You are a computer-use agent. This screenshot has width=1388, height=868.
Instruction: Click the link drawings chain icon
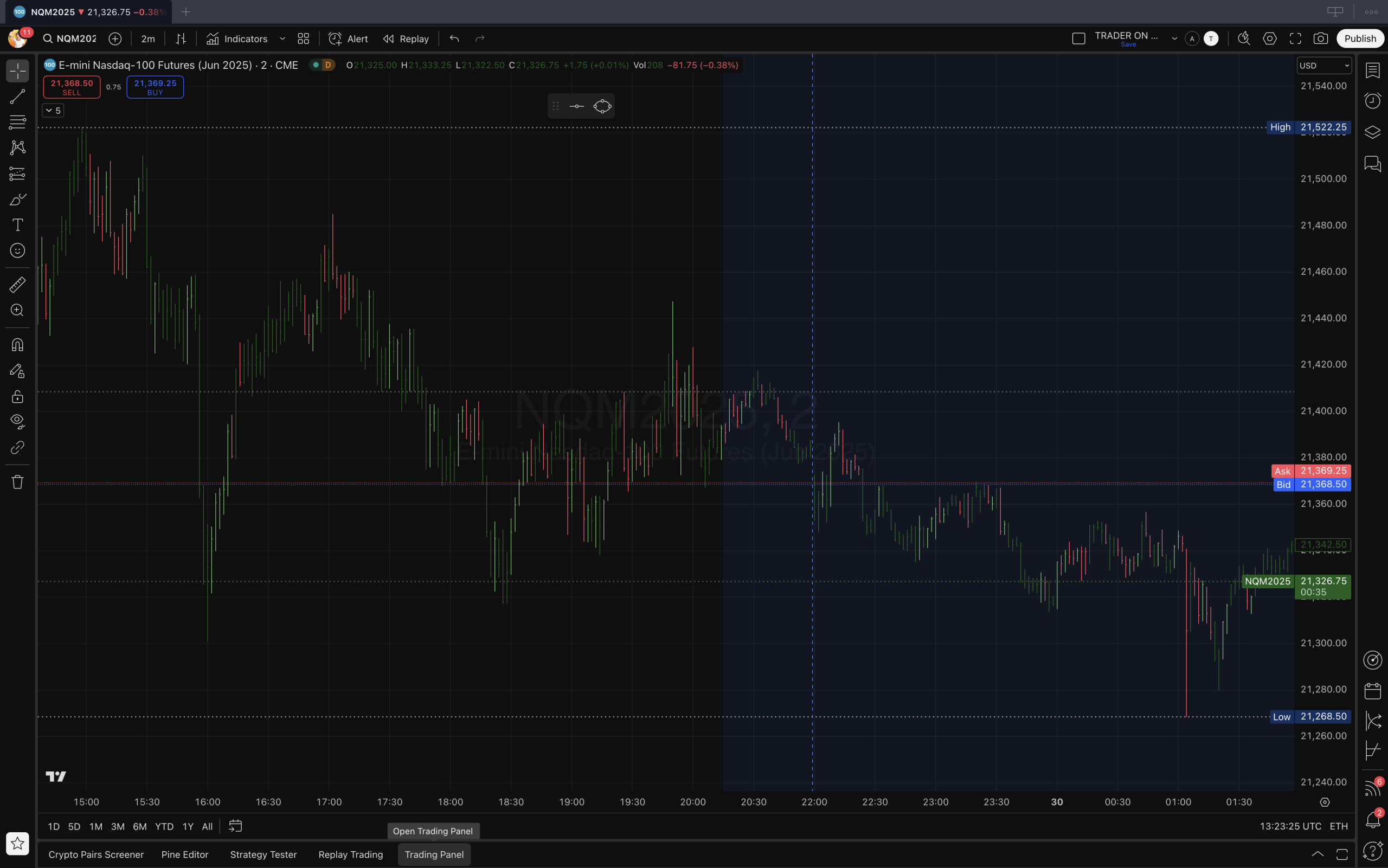[17, 447]
